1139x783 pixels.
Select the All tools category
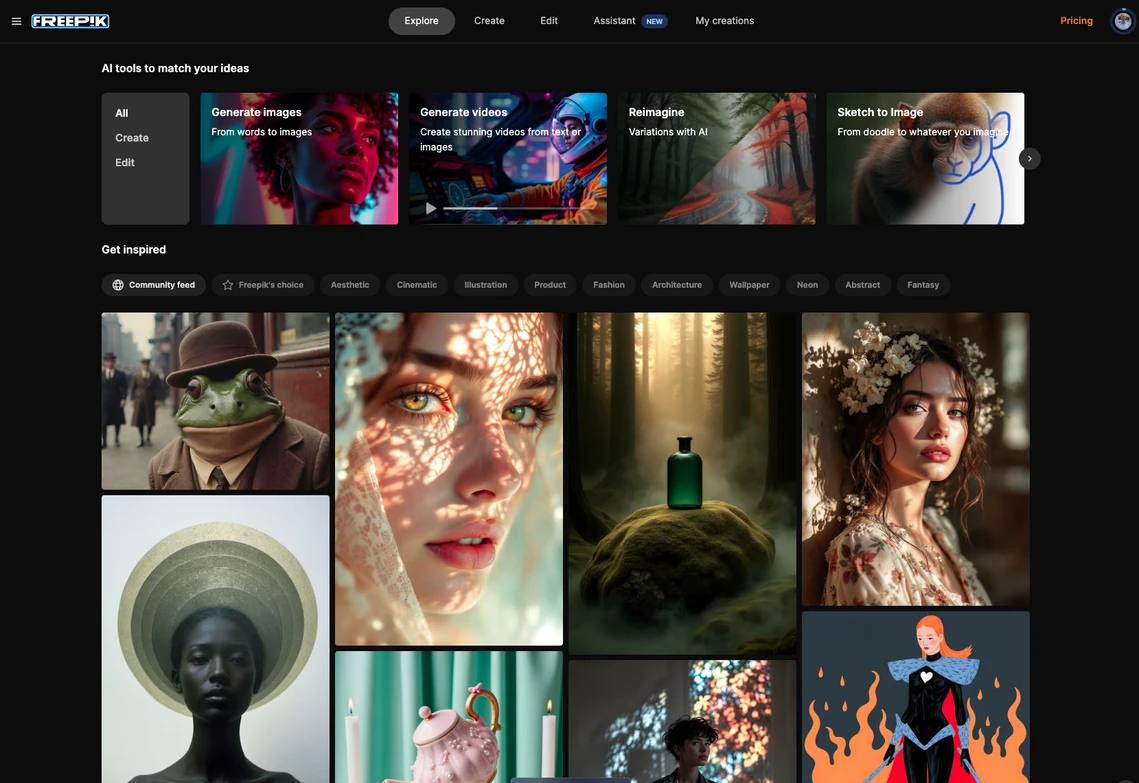(x=122, y=113)
